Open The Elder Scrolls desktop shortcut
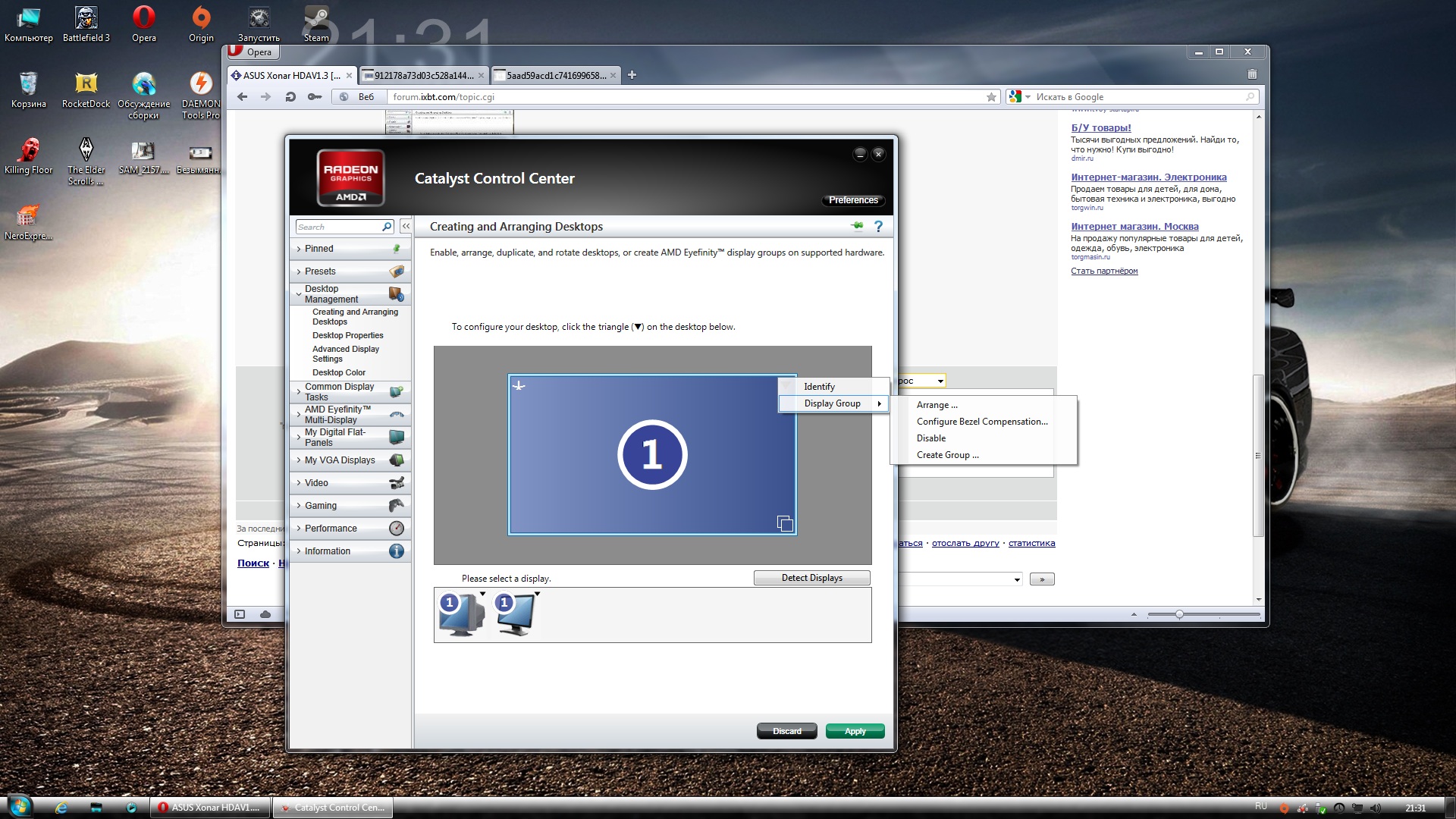 coord(86,161)
